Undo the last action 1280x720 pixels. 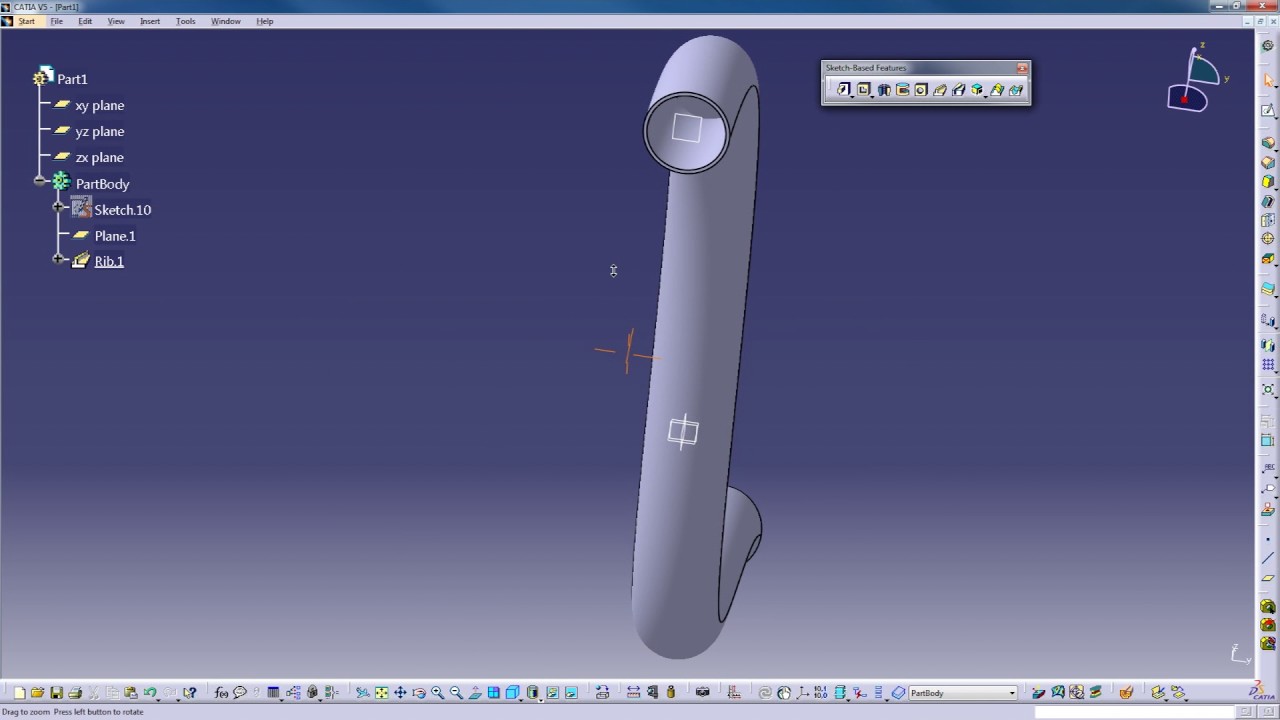click(150, 693)
